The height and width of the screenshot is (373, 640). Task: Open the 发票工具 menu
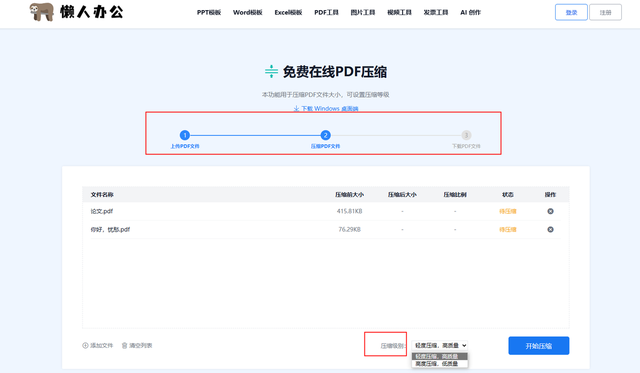click(436, 12)
